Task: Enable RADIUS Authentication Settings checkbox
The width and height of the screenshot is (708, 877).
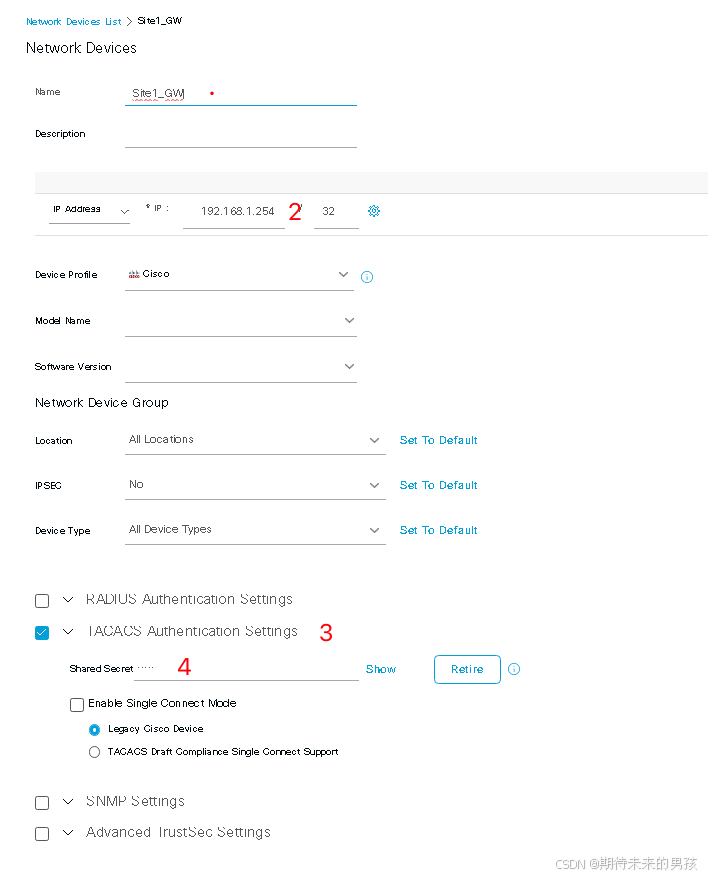Action: pos(42,601)
